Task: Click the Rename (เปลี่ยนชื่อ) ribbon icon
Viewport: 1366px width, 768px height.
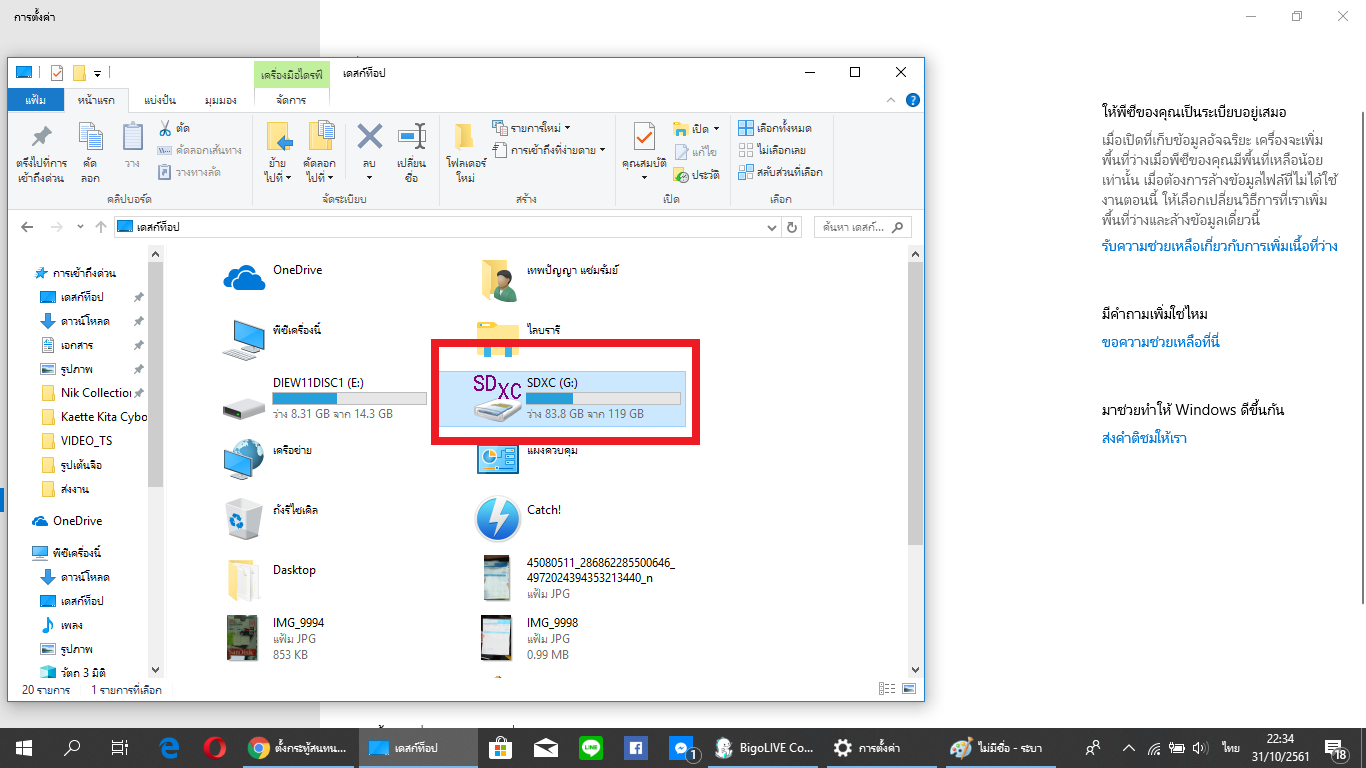Action: pyautogui.click(x=411, y=153)
